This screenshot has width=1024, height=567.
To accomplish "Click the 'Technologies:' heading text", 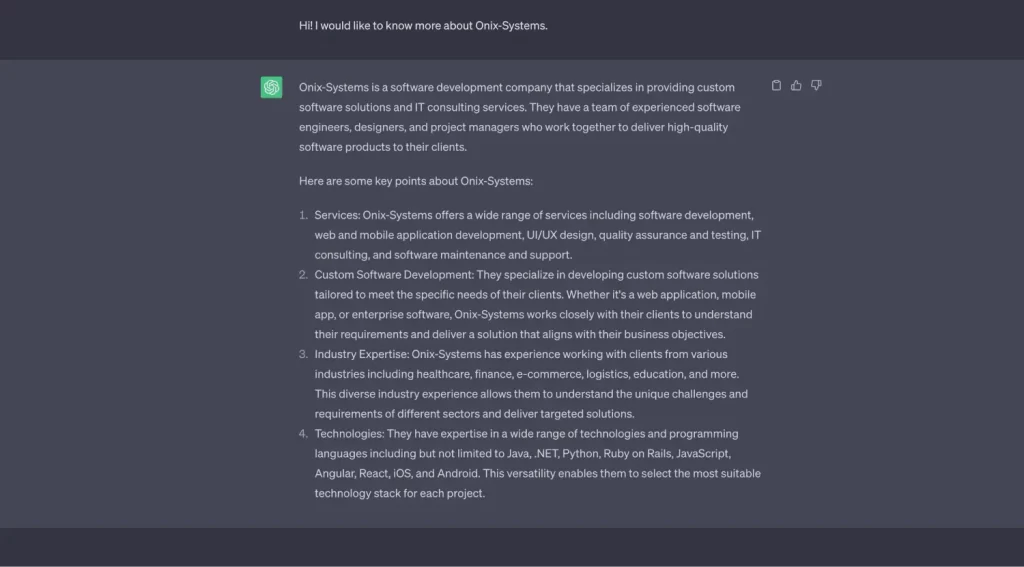I will 349,434.
